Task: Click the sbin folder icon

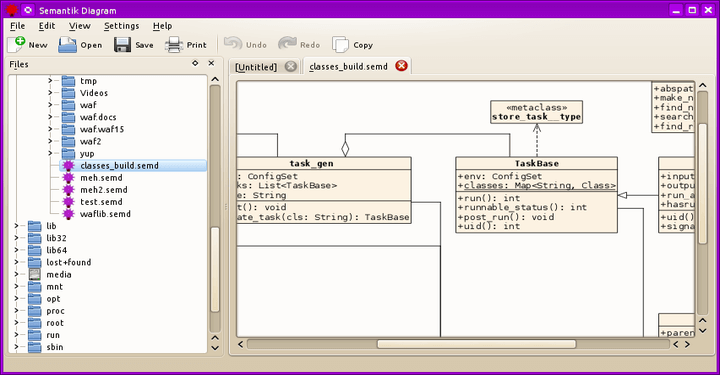Action: [34, 347]
